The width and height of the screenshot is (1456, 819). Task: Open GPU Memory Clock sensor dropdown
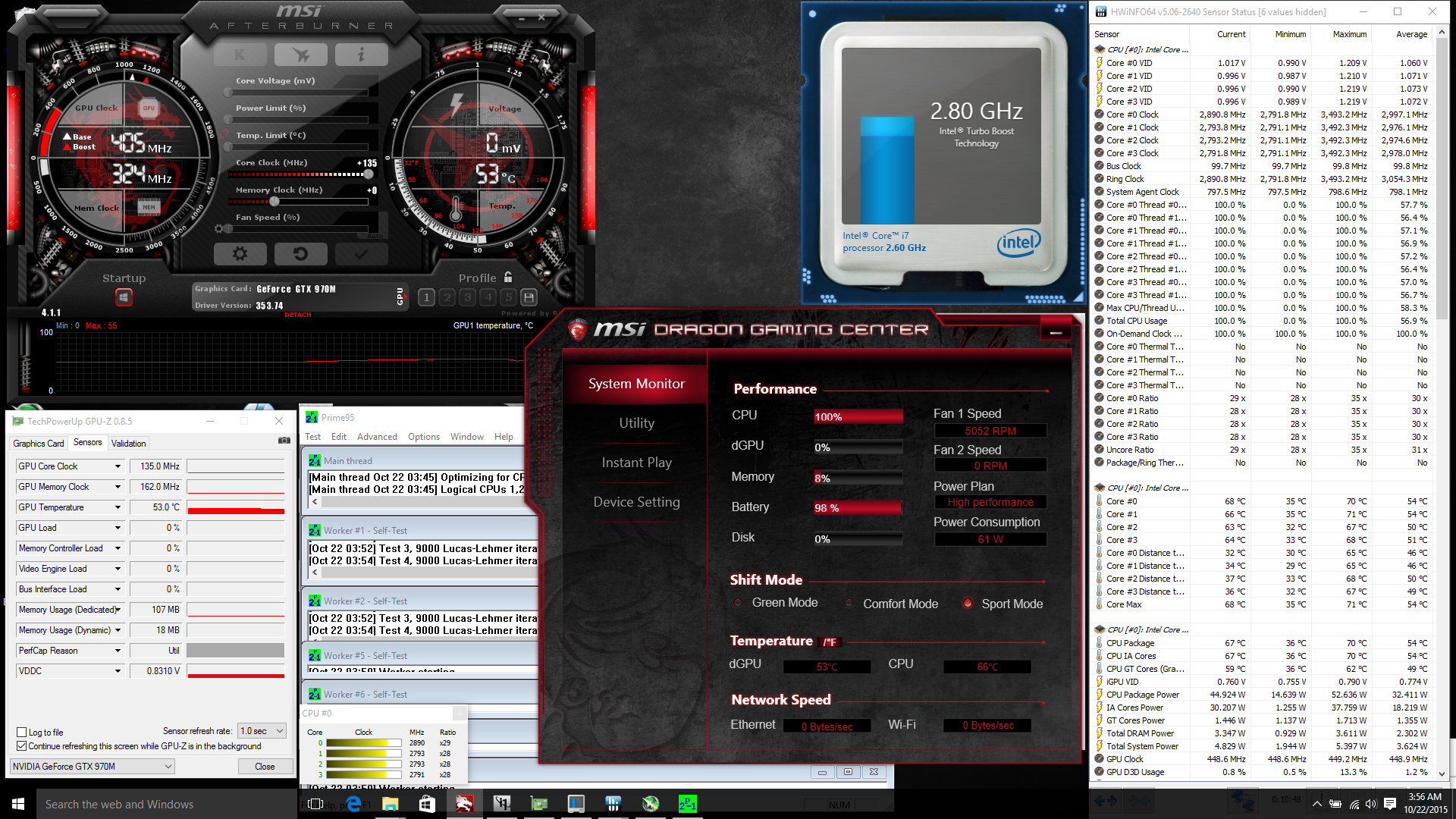(x=118, y=487)
